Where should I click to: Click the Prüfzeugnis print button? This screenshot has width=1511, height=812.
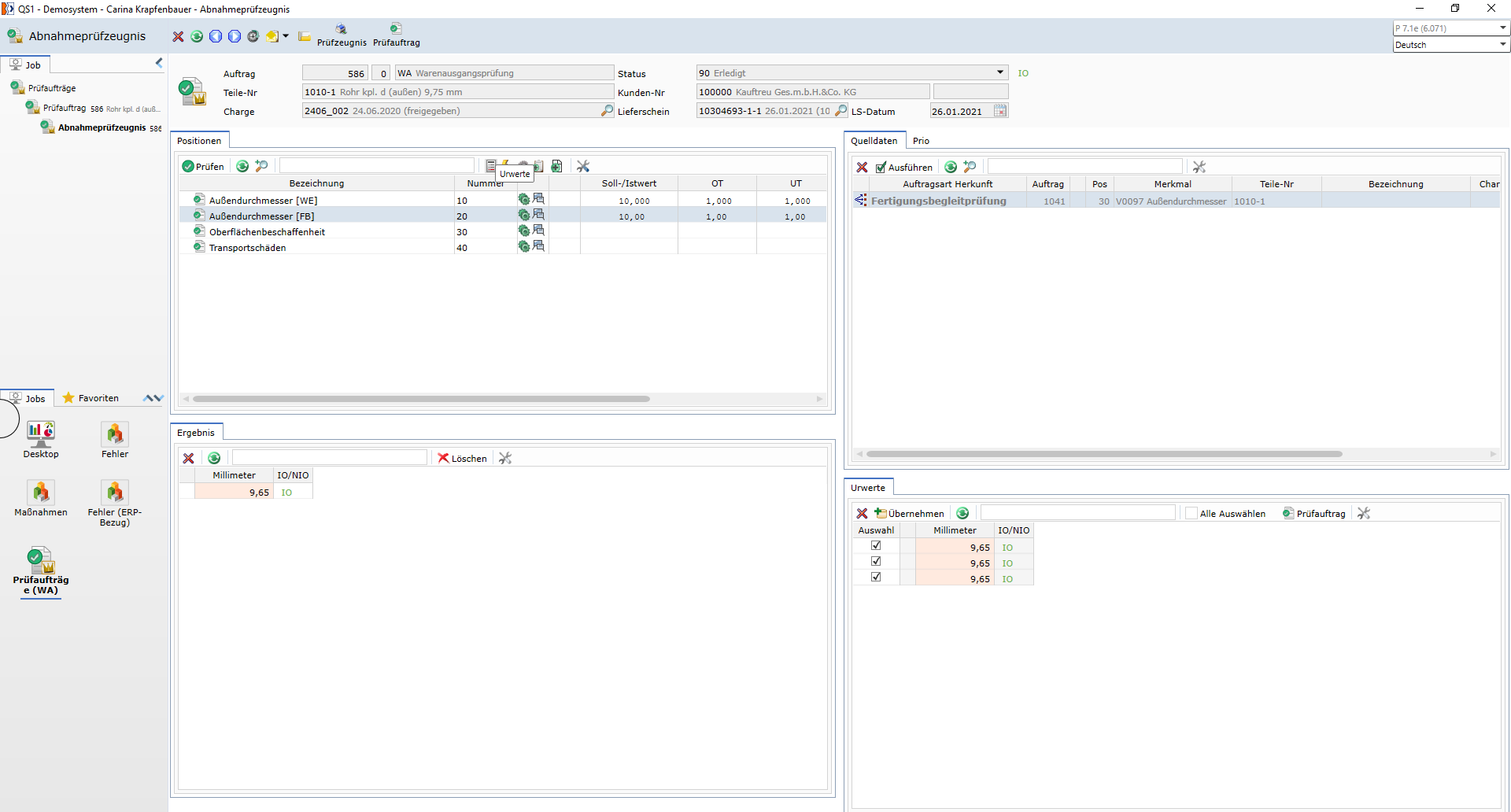pos(342,35)
